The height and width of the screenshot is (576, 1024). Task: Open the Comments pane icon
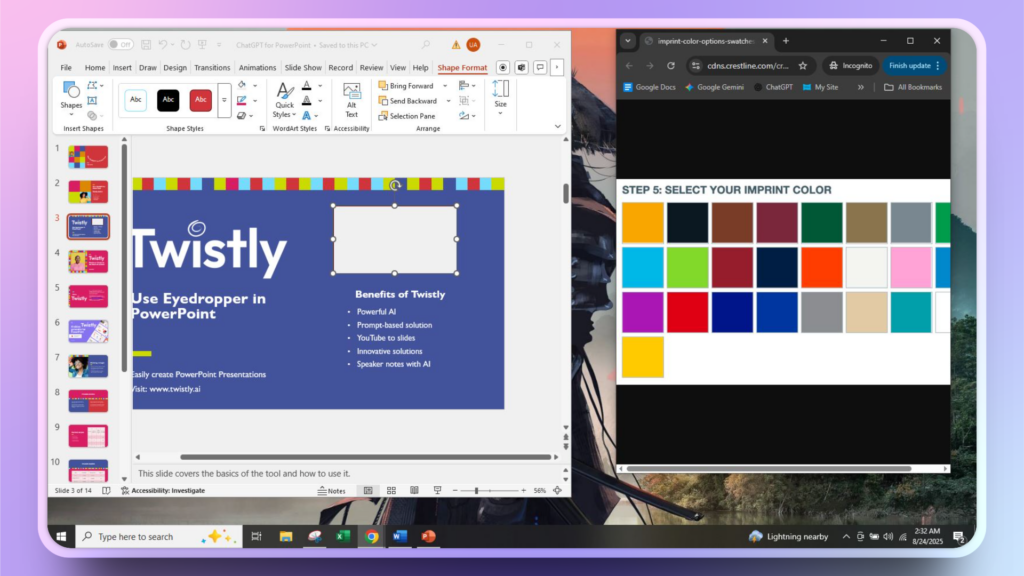pyautogui.click(x=539, y=67)
